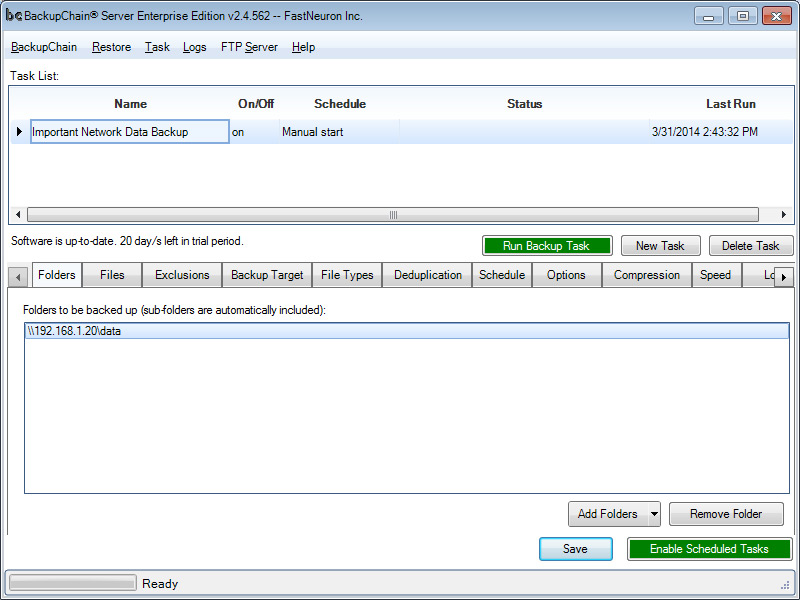Open the BackupChain menu
The width and height of the screenshot is (800, 600).
point(44,47)
